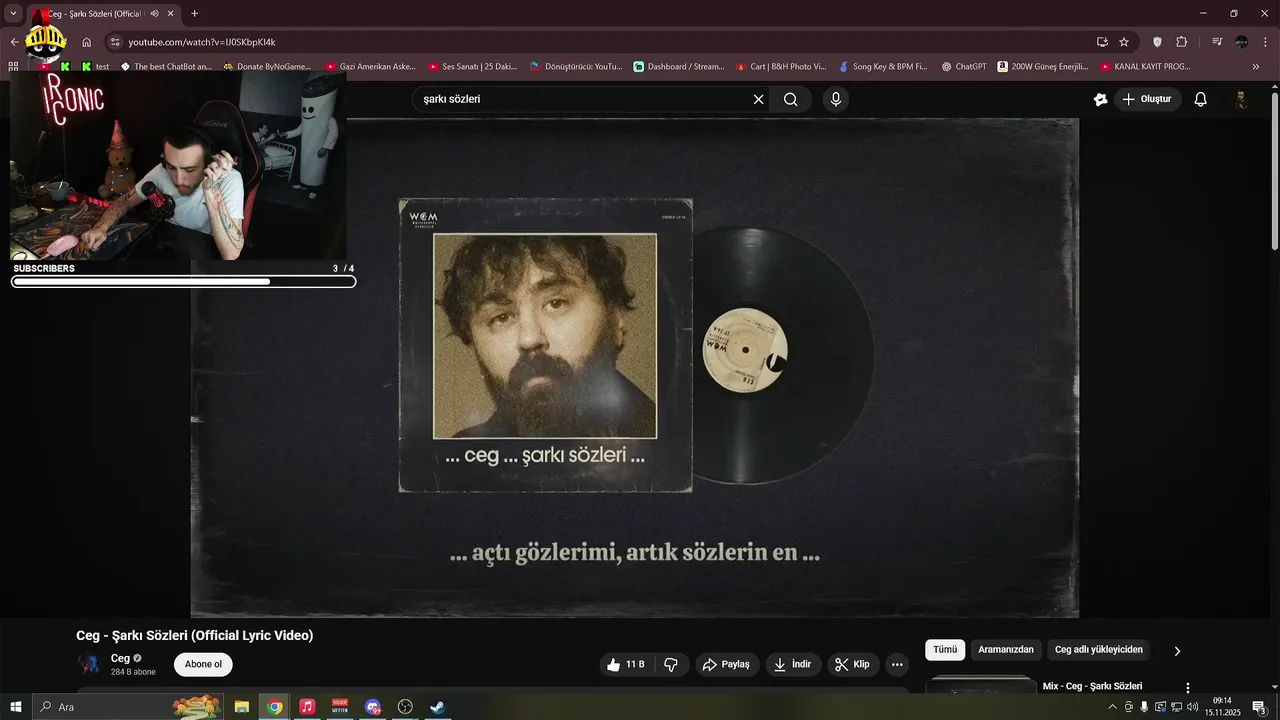
Task: Open a new browser tab
Action: click(x=194, y=14)
